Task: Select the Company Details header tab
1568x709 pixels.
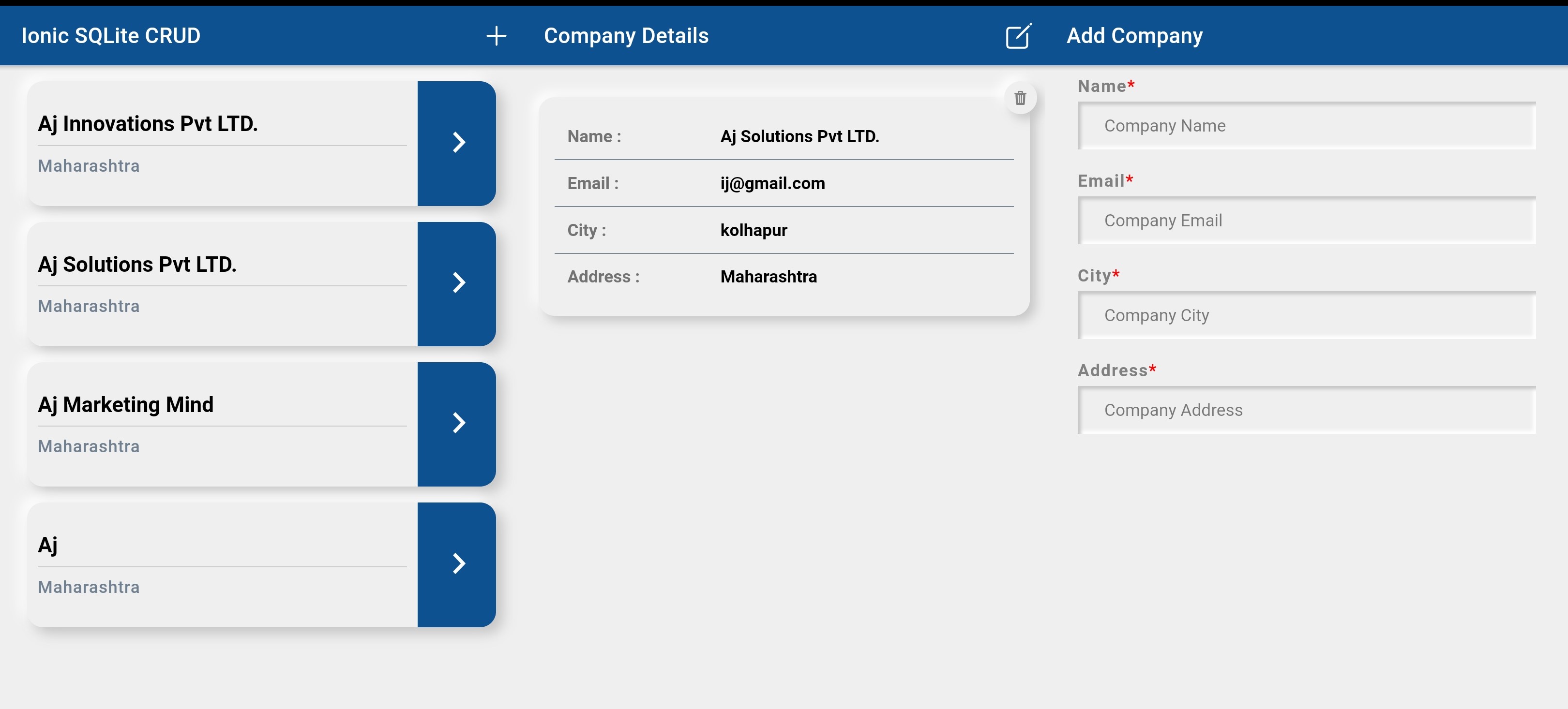Action: click(626, 36)
